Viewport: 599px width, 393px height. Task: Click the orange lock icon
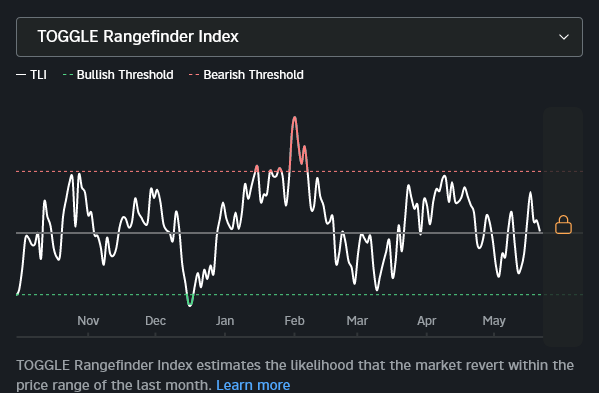[x=563, y=225]
